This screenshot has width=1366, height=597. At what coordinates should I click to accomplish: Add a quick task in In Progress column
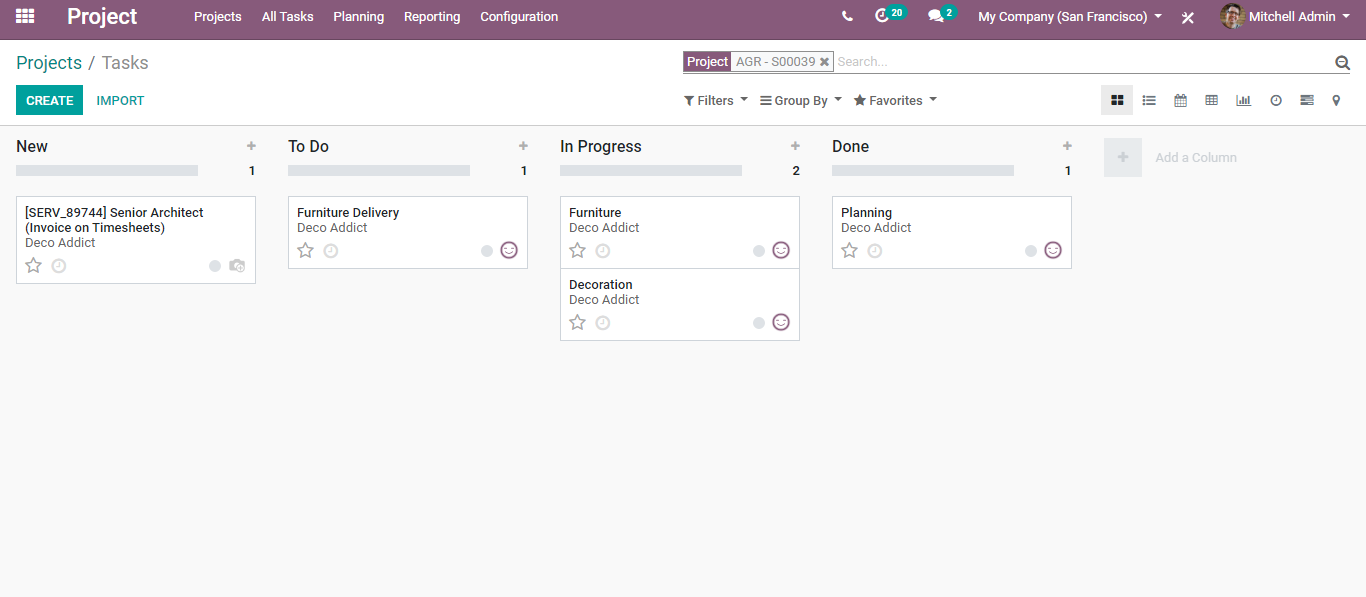tap(795, 146)
